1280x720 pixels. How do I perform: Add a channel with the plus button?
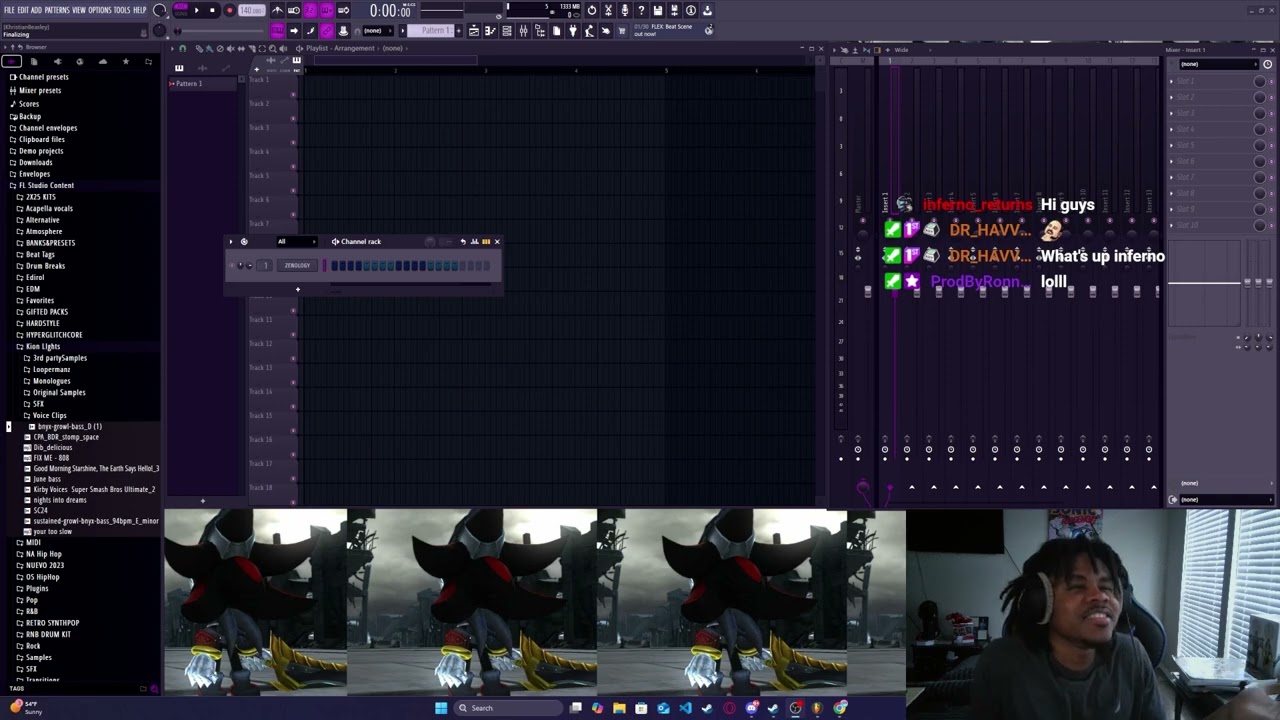(x=297, y=289)
